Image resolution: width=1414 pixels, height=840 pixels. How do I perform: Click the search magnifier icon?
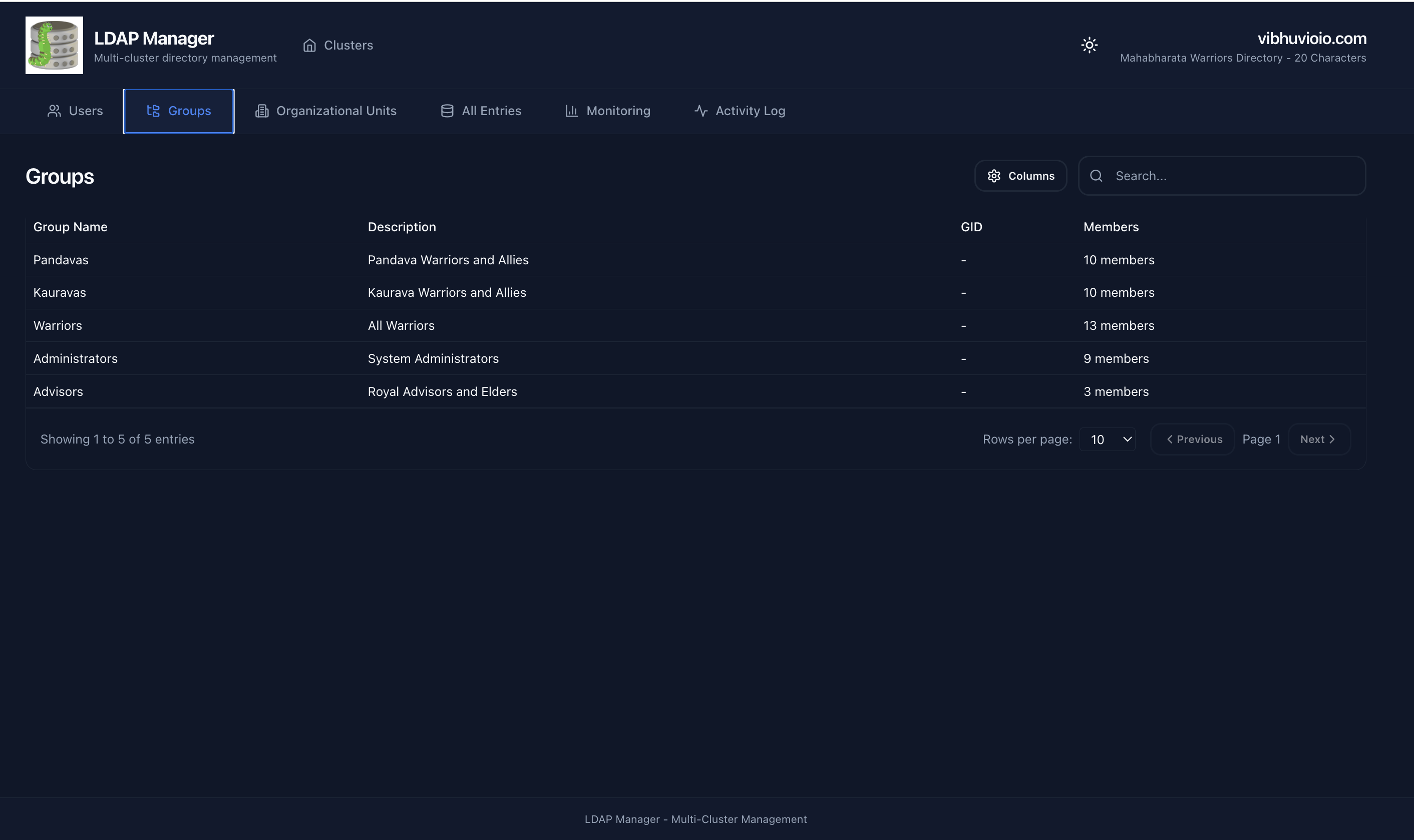coord(1096,176)
